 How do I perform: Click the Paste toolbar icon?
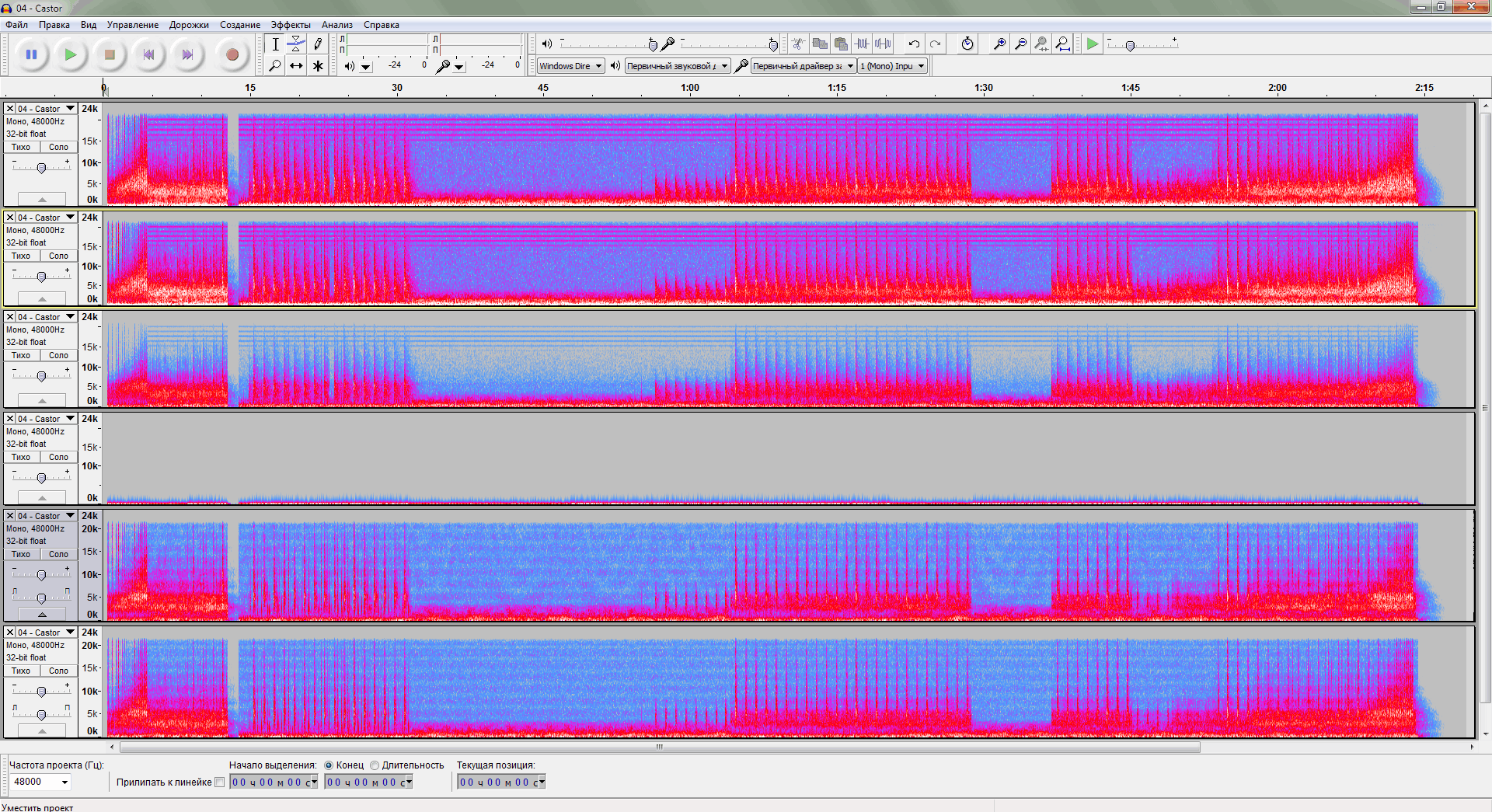(841, 44)
